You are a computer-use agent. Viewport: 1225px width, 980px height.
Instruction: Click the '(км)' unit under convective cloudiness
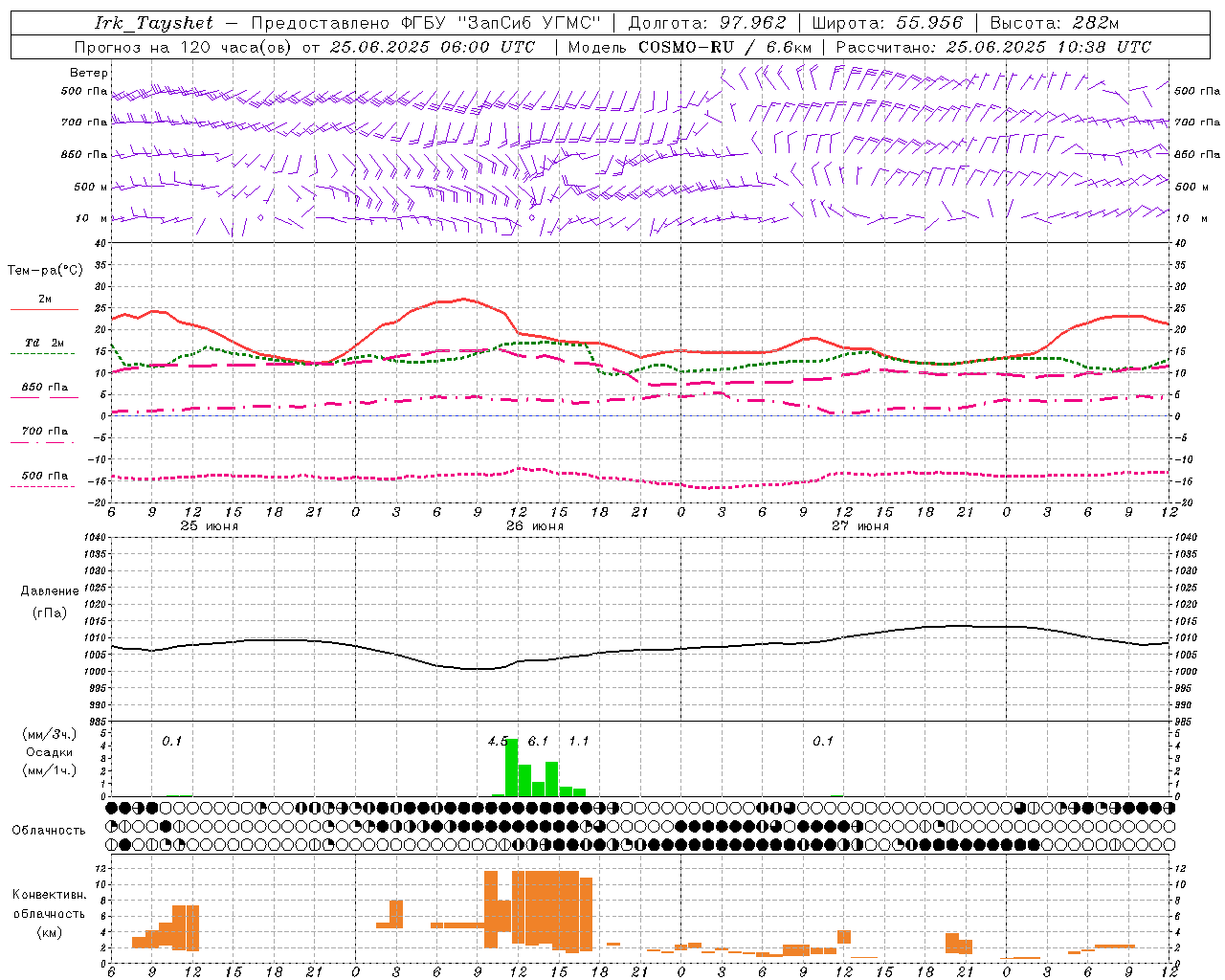(x=50, y=931)
